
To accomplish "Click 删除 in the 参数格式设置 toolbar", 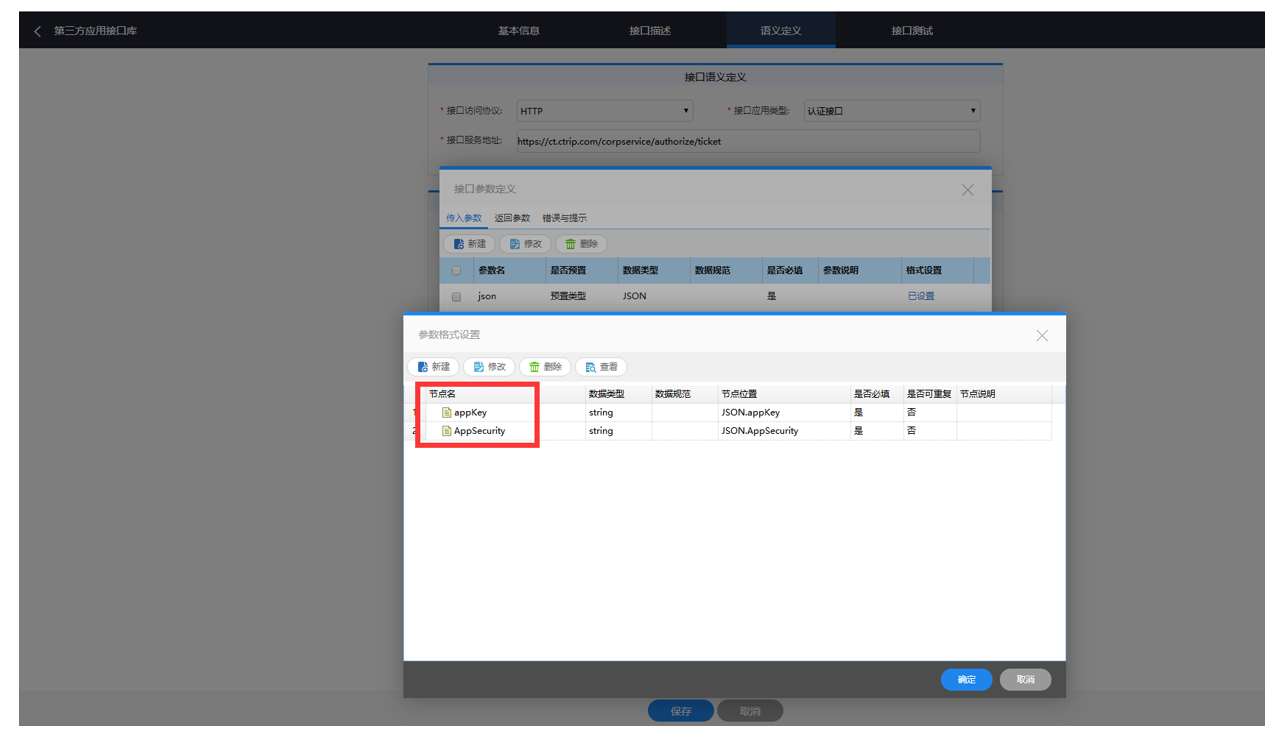I will coord(545,367).
